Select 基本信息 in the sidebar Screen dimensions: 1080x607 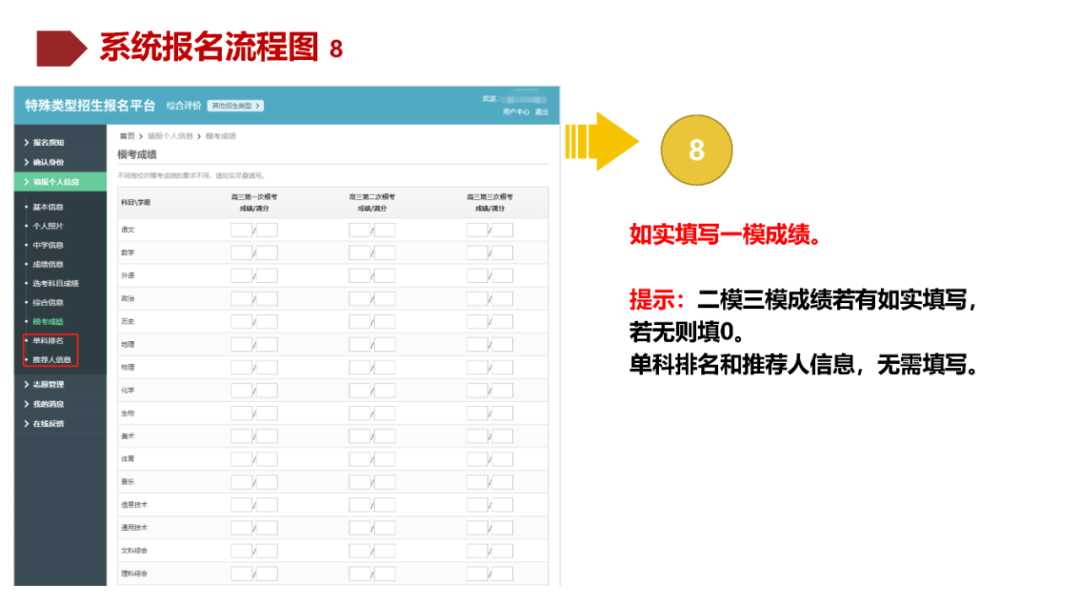50,206
